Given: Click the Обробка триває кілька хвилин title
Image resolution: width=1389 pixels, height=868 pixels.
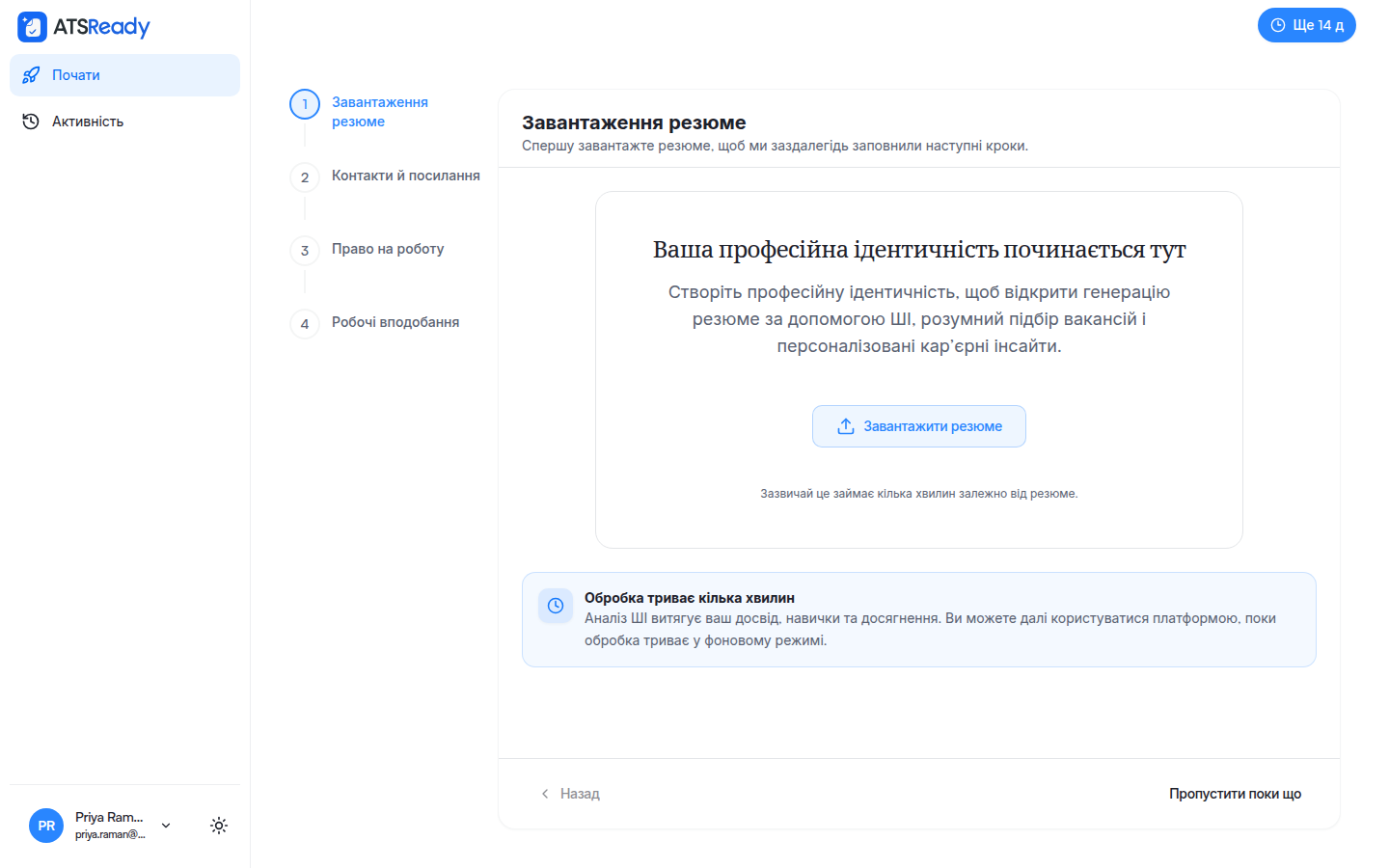Looking at the screenshot, I should [690, 598].
